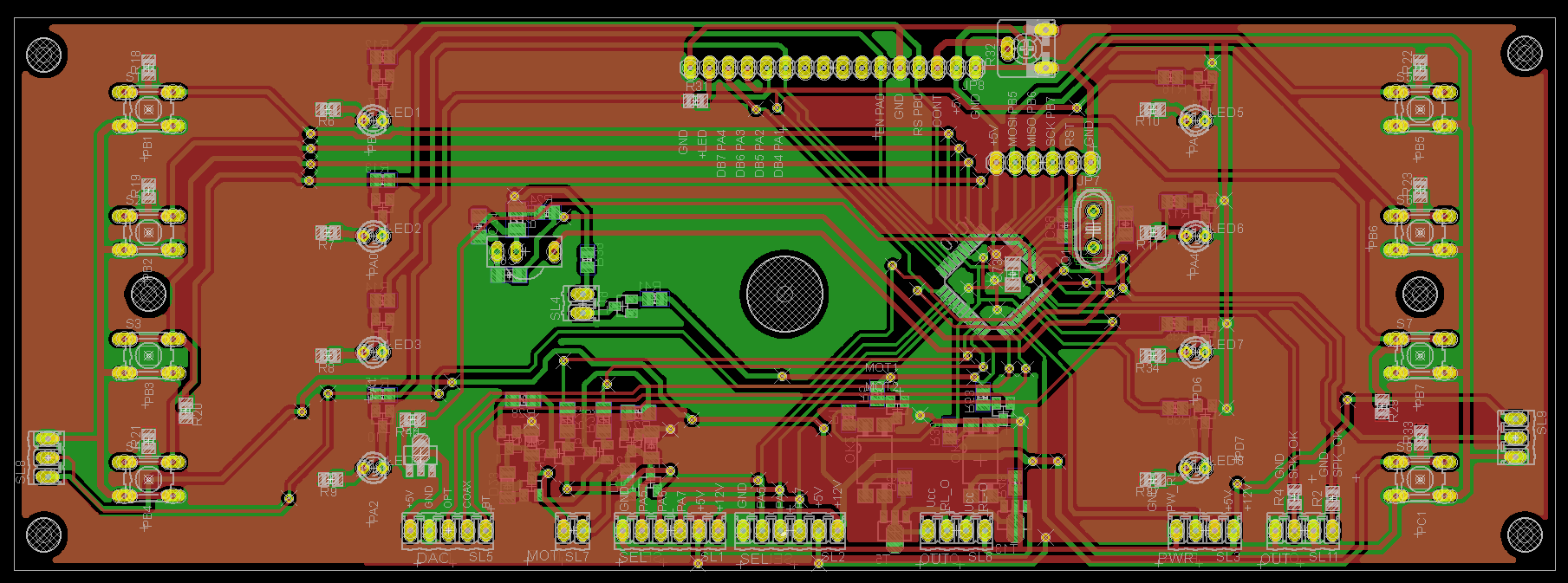The width and height of the screenshot is (1568, 583).
Task: Click the SL6 connector label
Action: click(979, 556)
